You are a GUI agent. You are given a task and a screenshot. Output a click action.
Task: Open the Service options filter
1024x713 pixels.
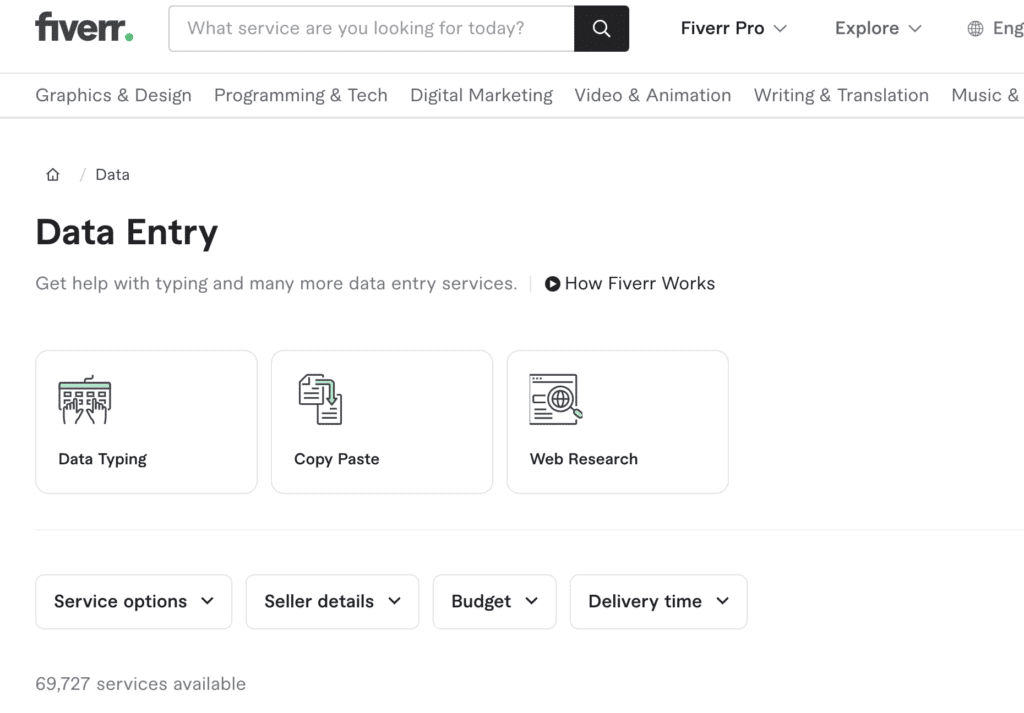pyautogui.click(x=133, y=601)
